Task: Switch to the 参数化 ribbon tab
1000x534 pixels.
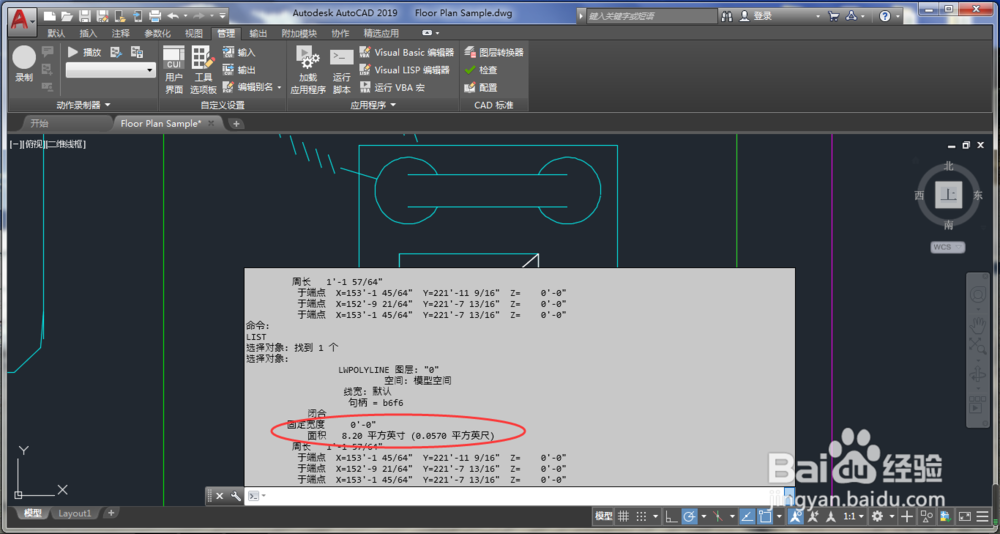Action: pos(158,33)
